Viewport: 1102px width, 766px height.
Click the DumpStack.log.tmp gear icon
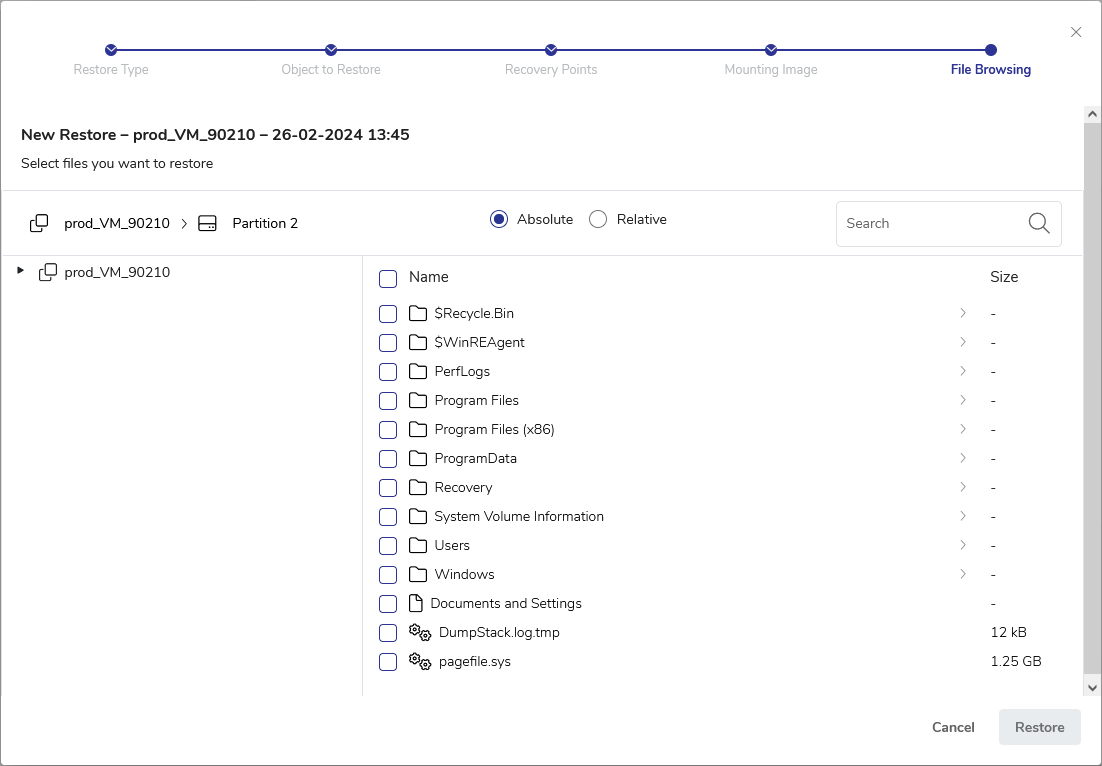420,633
